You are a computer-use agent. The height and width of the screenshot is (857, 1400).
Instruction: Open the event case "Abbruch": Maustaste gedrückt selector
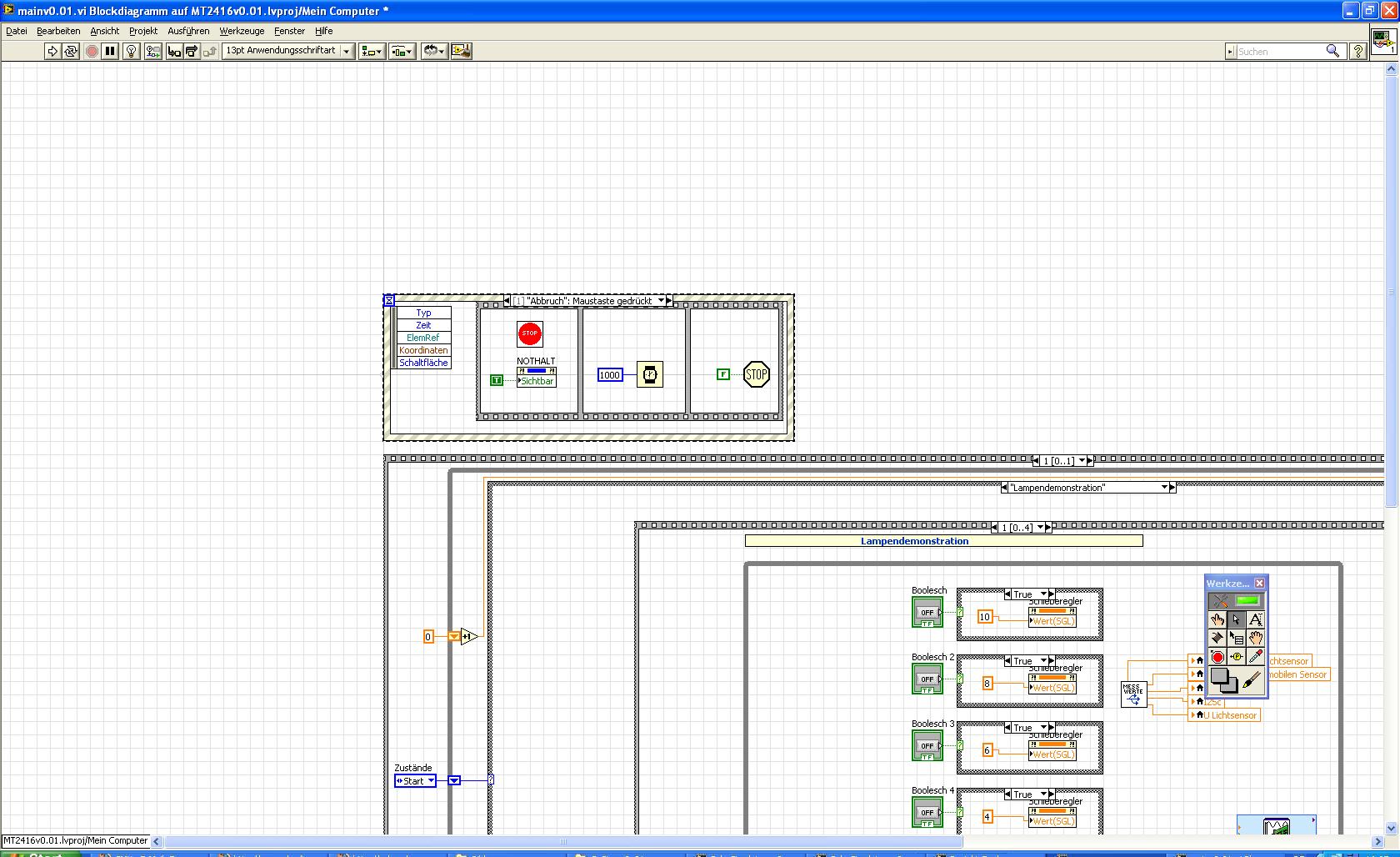click(x=588, y=301)
